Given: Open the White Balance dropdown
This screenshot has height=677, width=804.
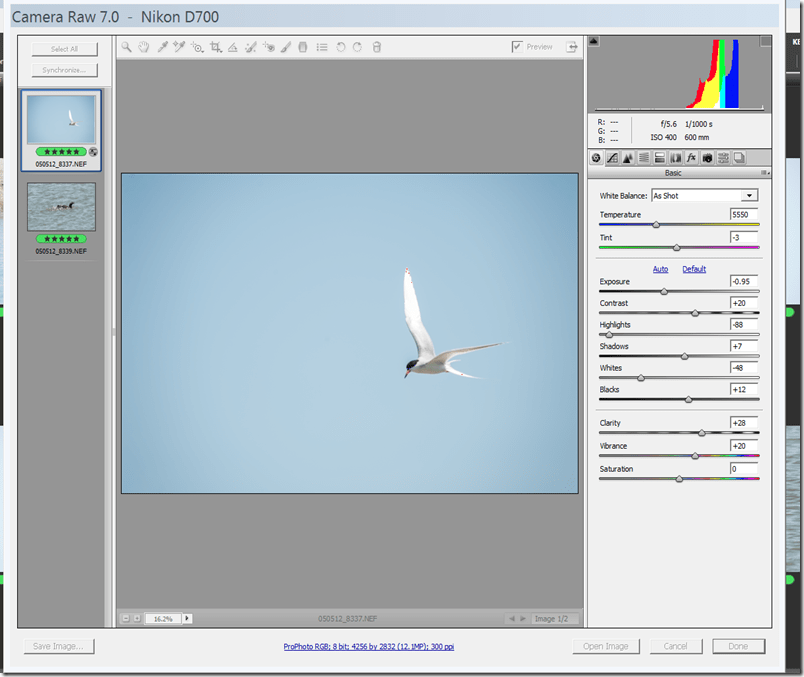Looking at the screenshot, I should tap(749, 196).
